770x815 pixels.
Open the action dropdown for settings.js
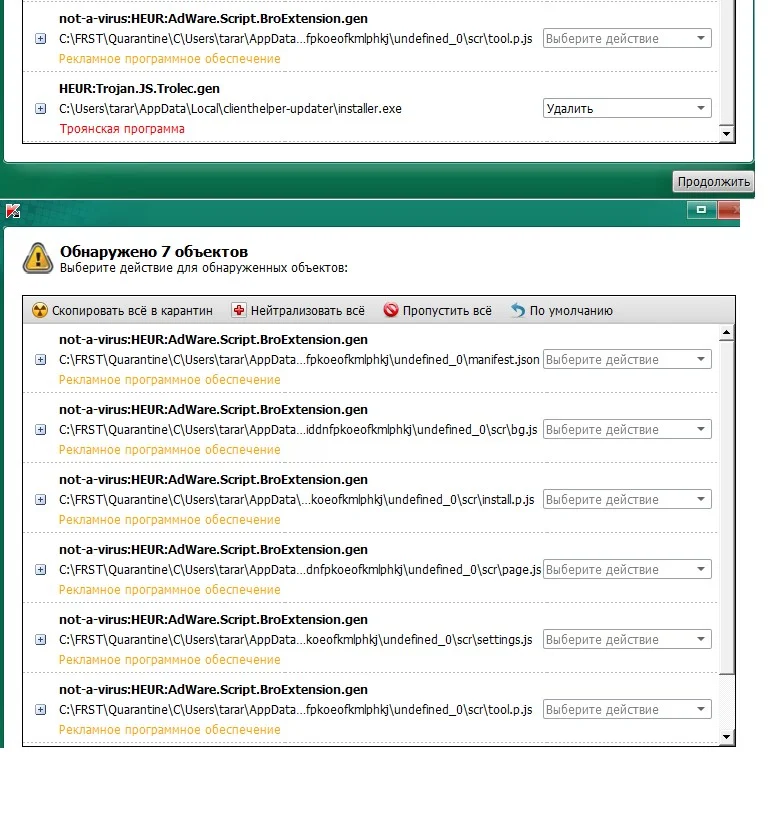(626, 640)
